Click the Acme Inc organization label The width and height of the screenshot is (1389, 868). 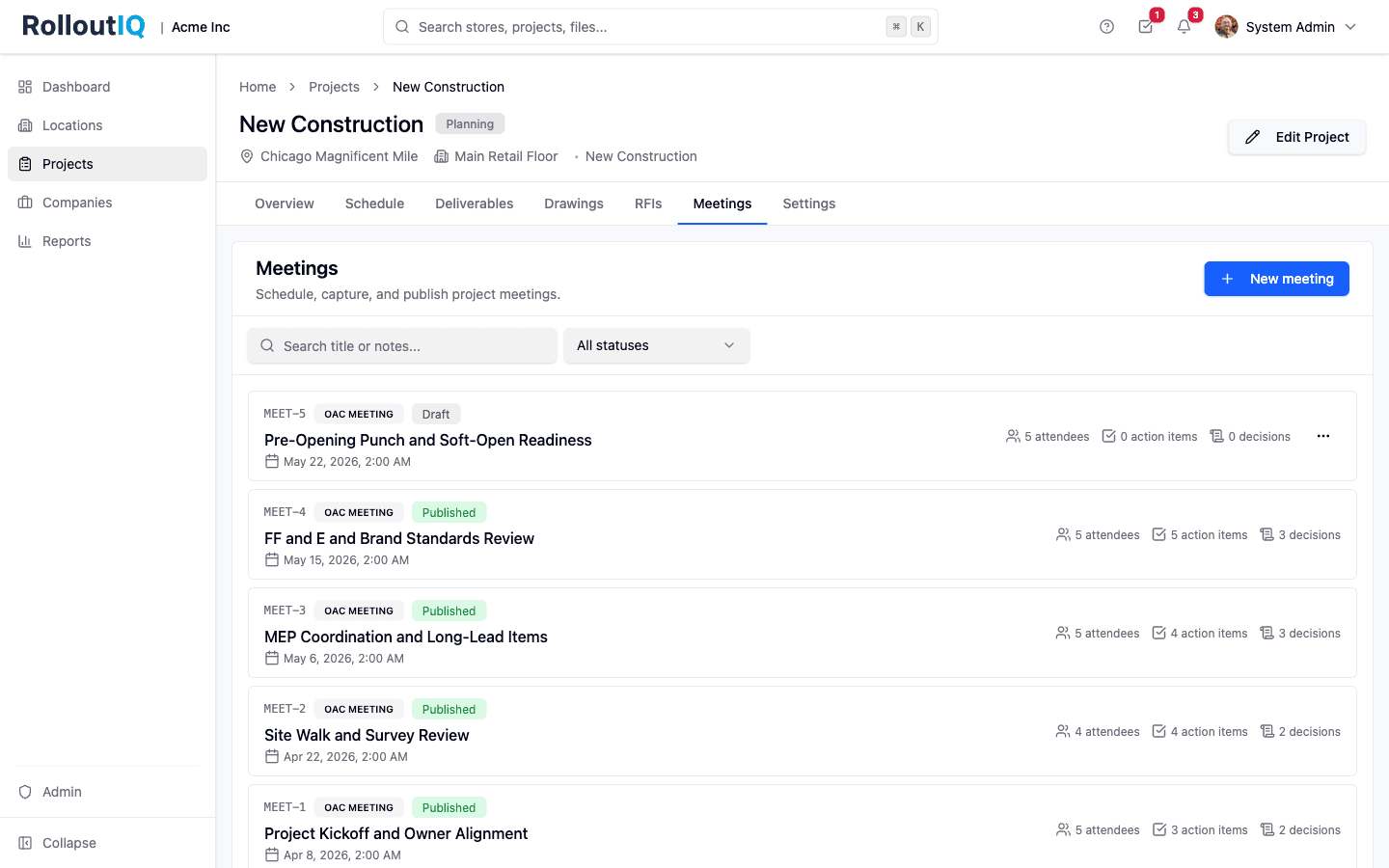[201, 27]
